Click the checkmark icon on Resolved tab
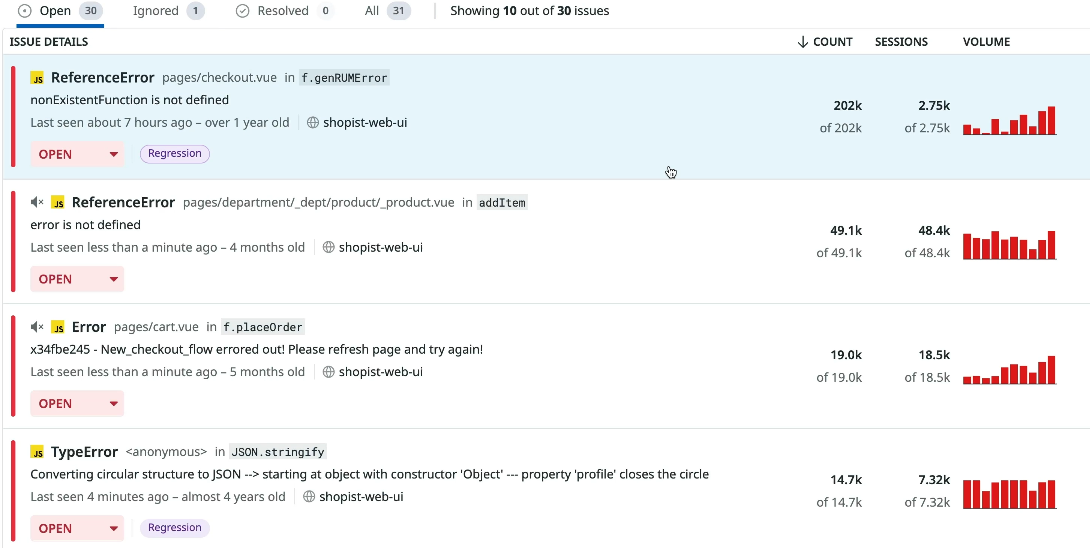The width and height of the screenshot is (1090, 548). (243, 11)
